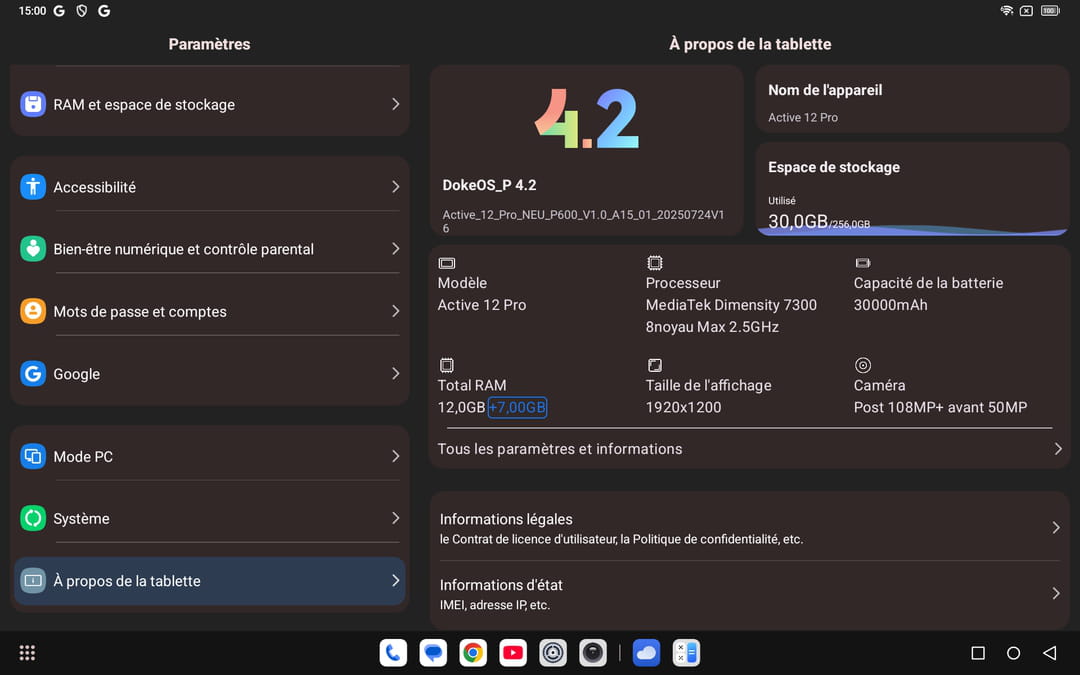
Task: Open Espace de stockage card
Action: click(x=912, y=189)
